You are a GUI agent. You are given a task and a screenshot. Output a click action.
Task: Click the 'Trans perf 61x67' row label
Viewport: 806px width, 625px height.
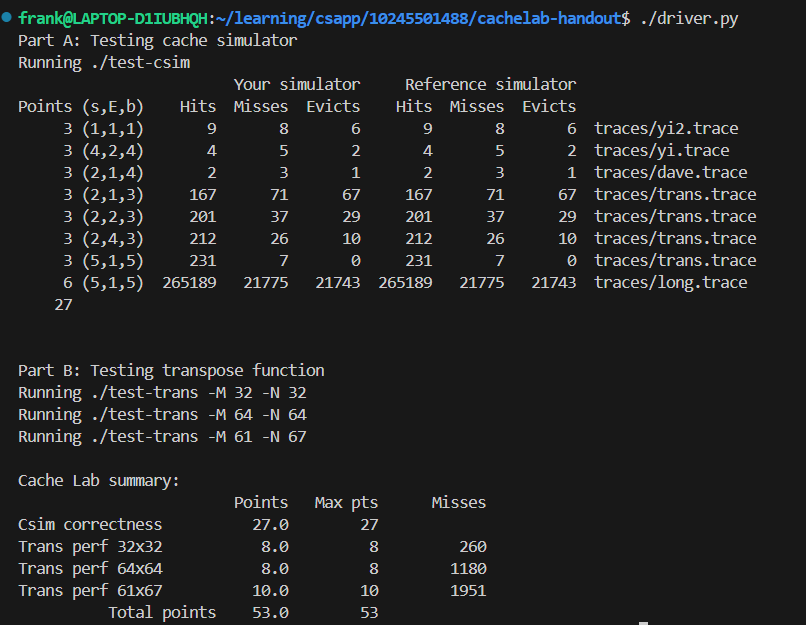(90, 591)
